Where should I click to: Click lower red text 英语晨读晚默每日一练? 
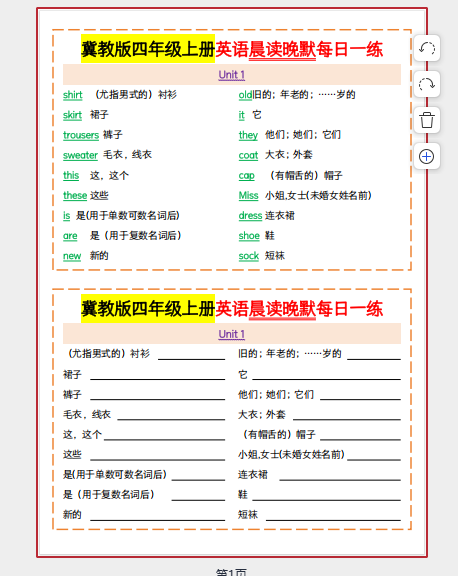click(x=299, y=309)
